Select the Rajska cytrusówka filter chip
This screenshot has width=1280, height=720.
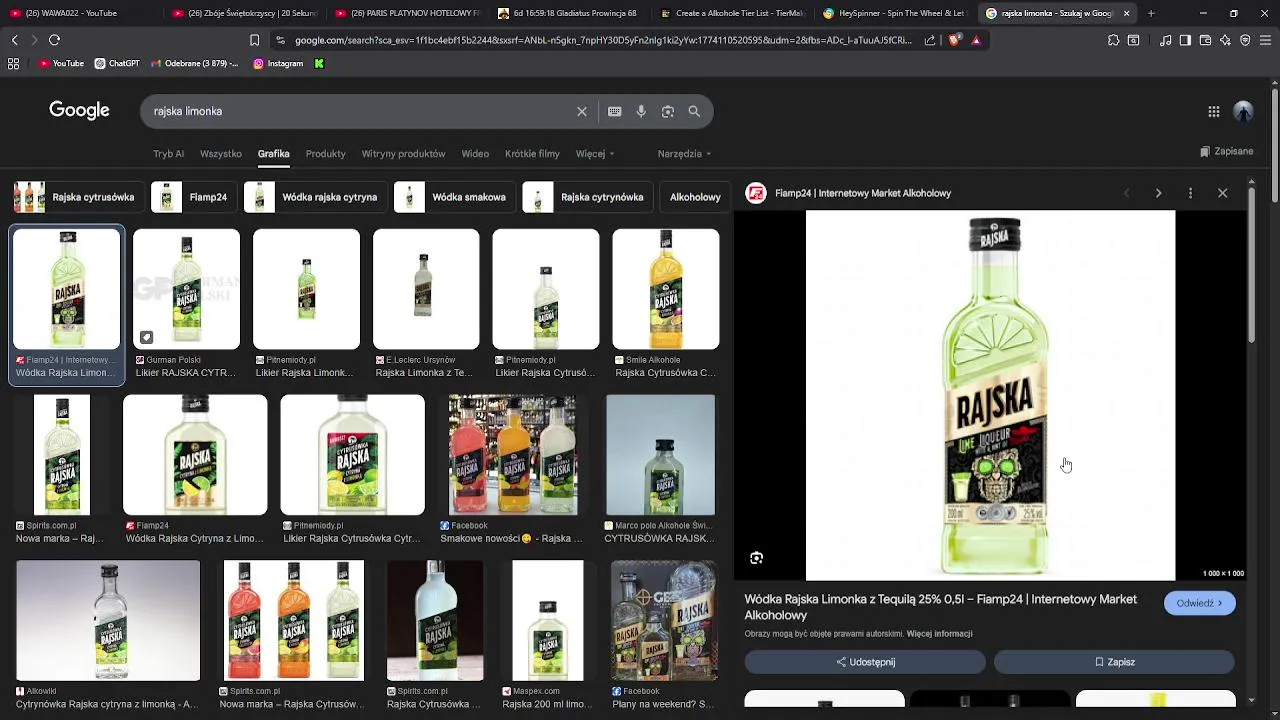point(76,197)
